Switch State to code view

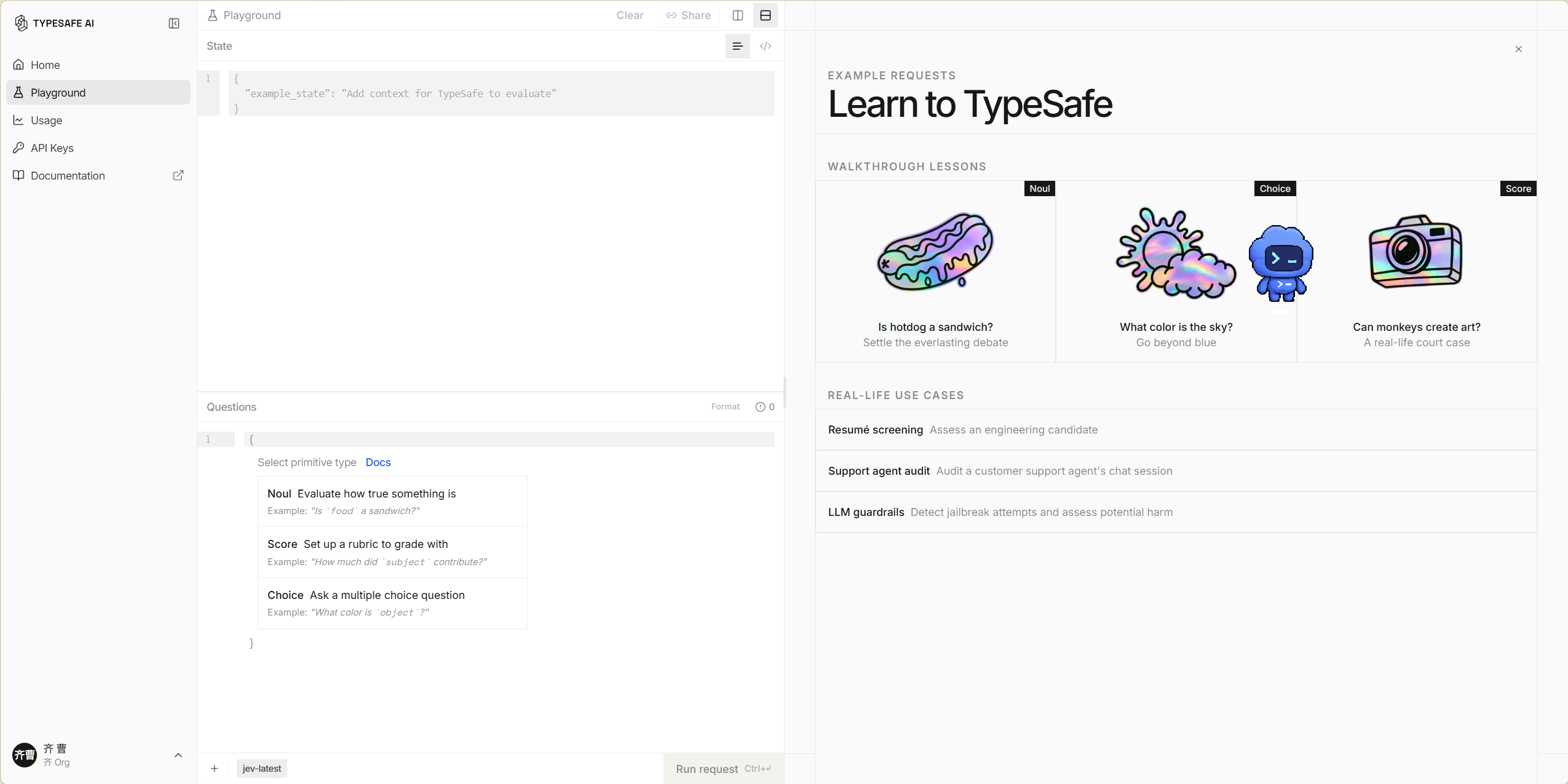[766, 46]
